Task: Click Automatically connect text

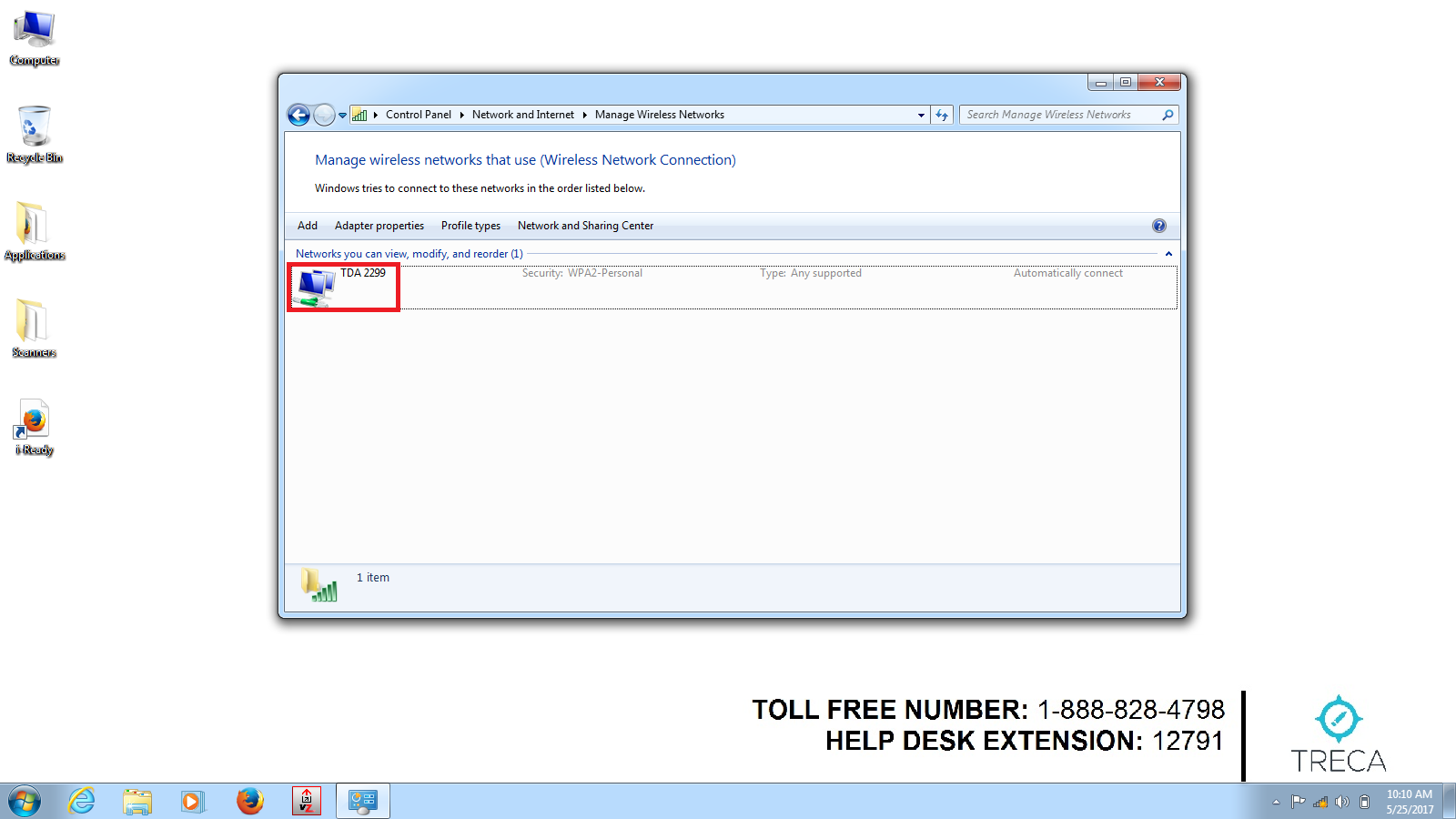Action: [1068, 273]
